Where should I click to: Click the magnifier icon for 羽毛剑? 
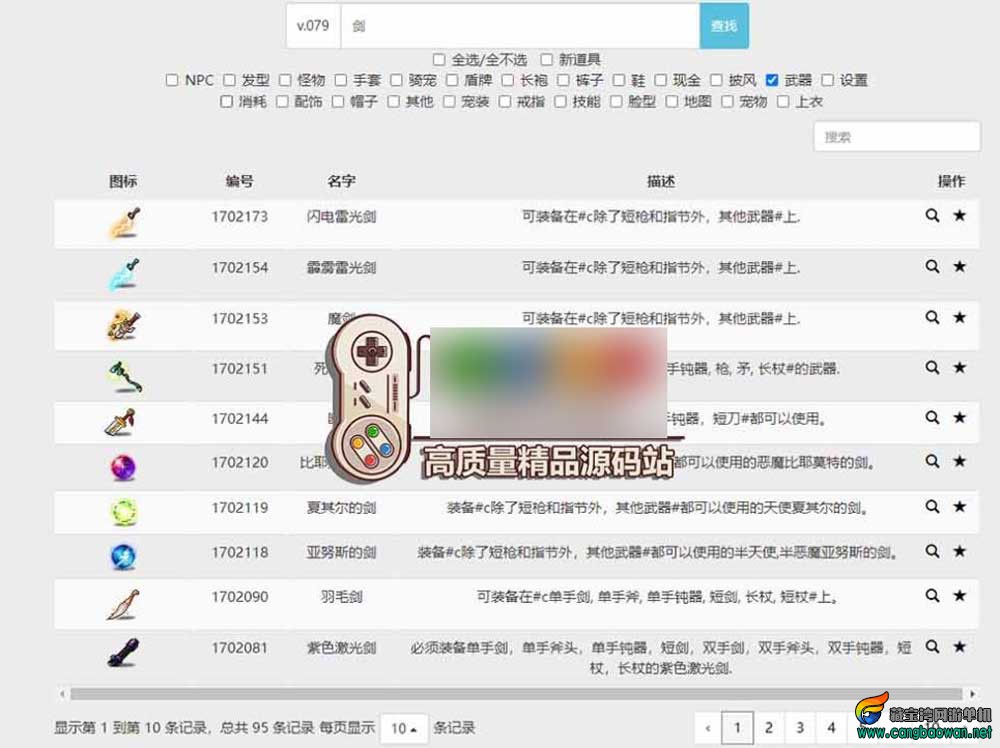click(x=932, y=596)
